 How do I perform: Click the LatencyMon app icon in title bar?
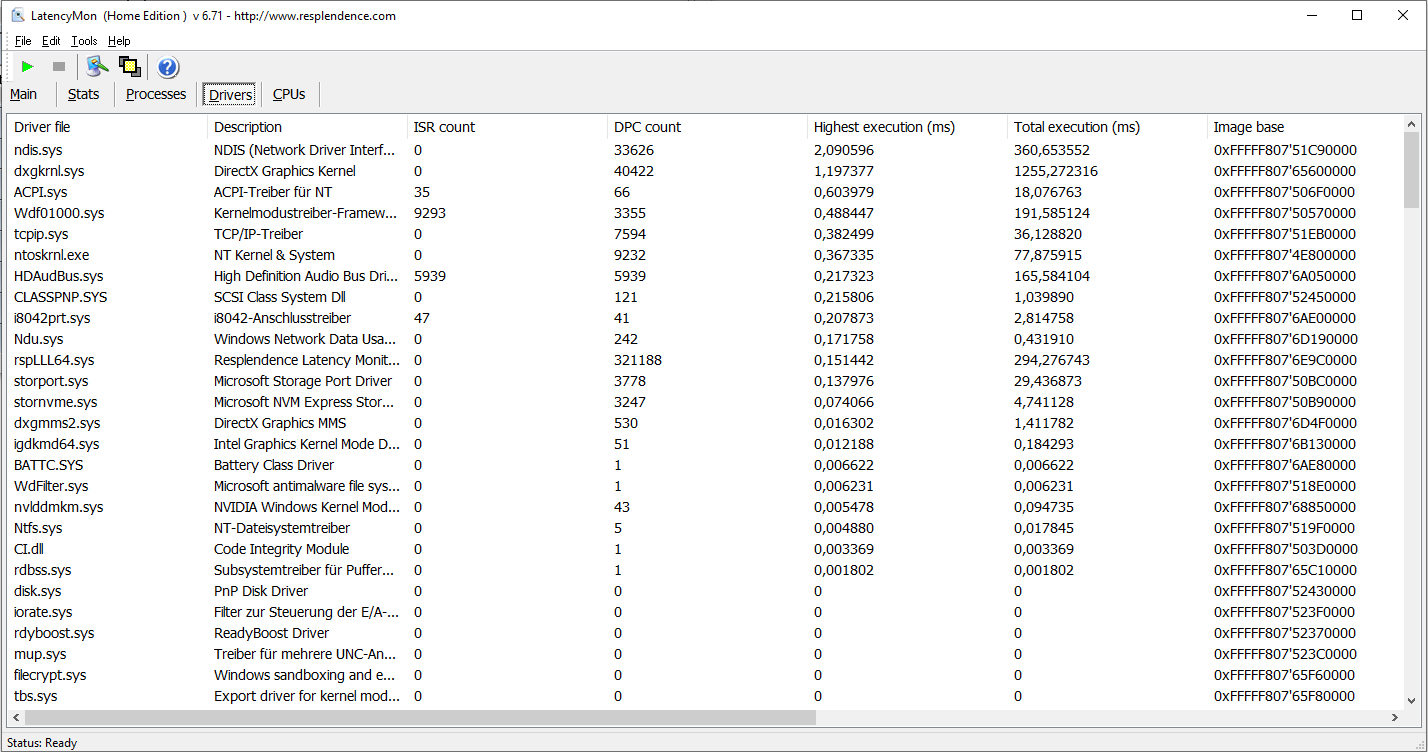click(x=18, y=15)
